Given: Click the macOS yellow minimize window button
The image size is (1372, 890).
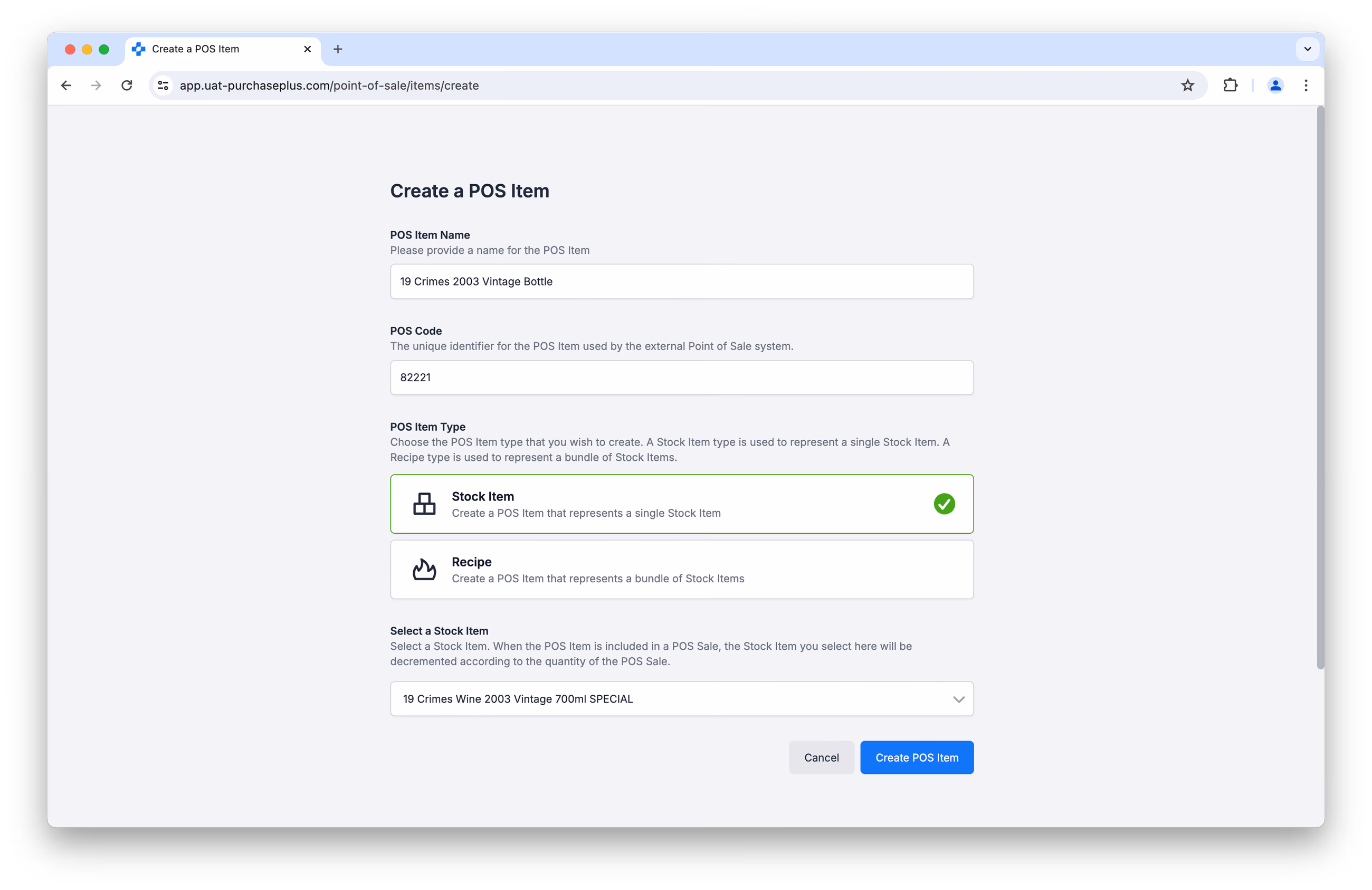Looking at the screenshot, I should pos(87,49).
